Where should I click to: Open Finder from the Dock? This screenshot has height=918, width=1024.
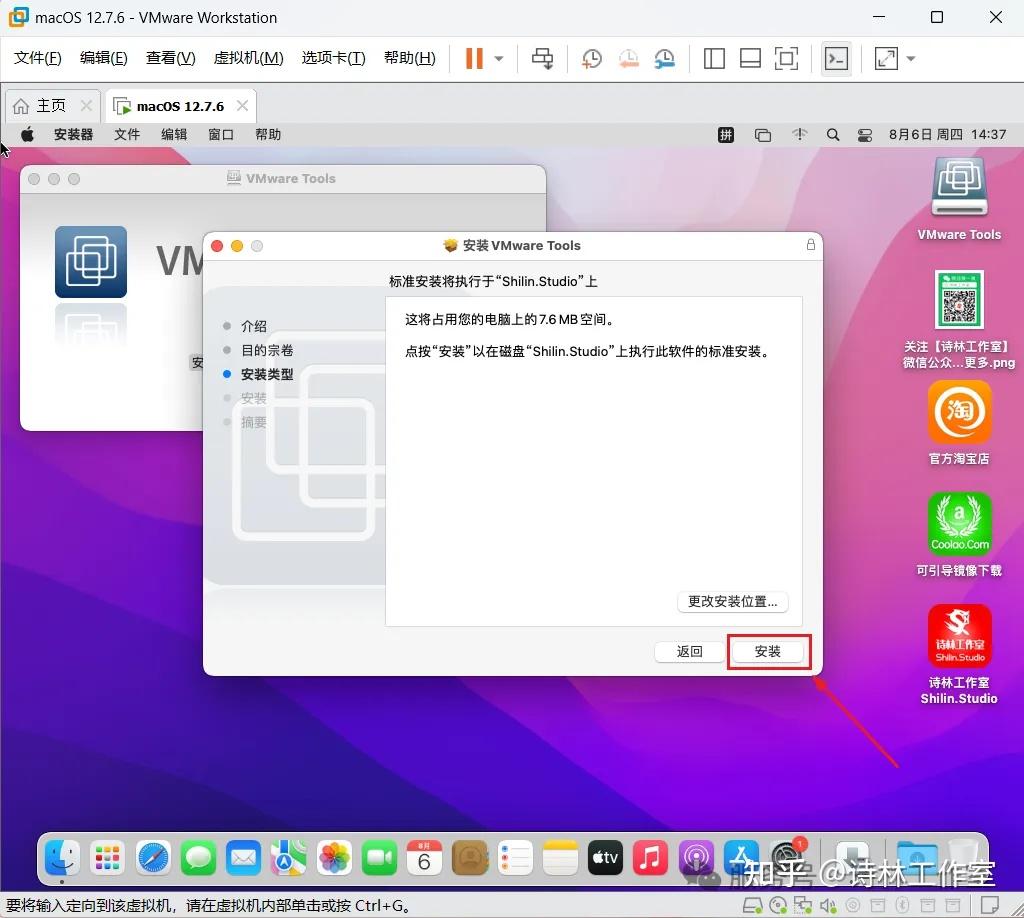coord(62,857)
